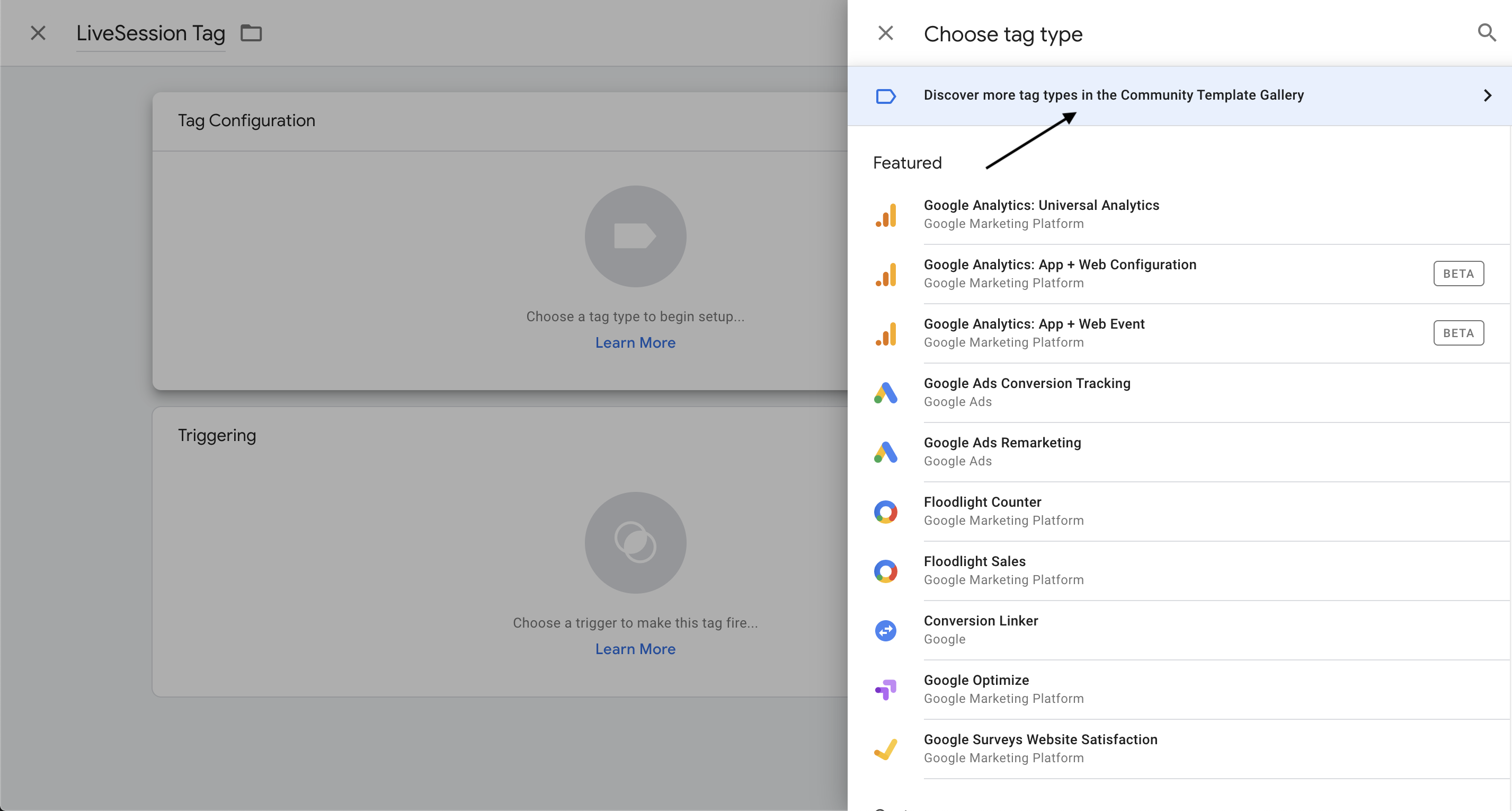Select the Google Ads Remarketing icon
This screenshot has width=1512, height=811.
[x=886, y=452]
